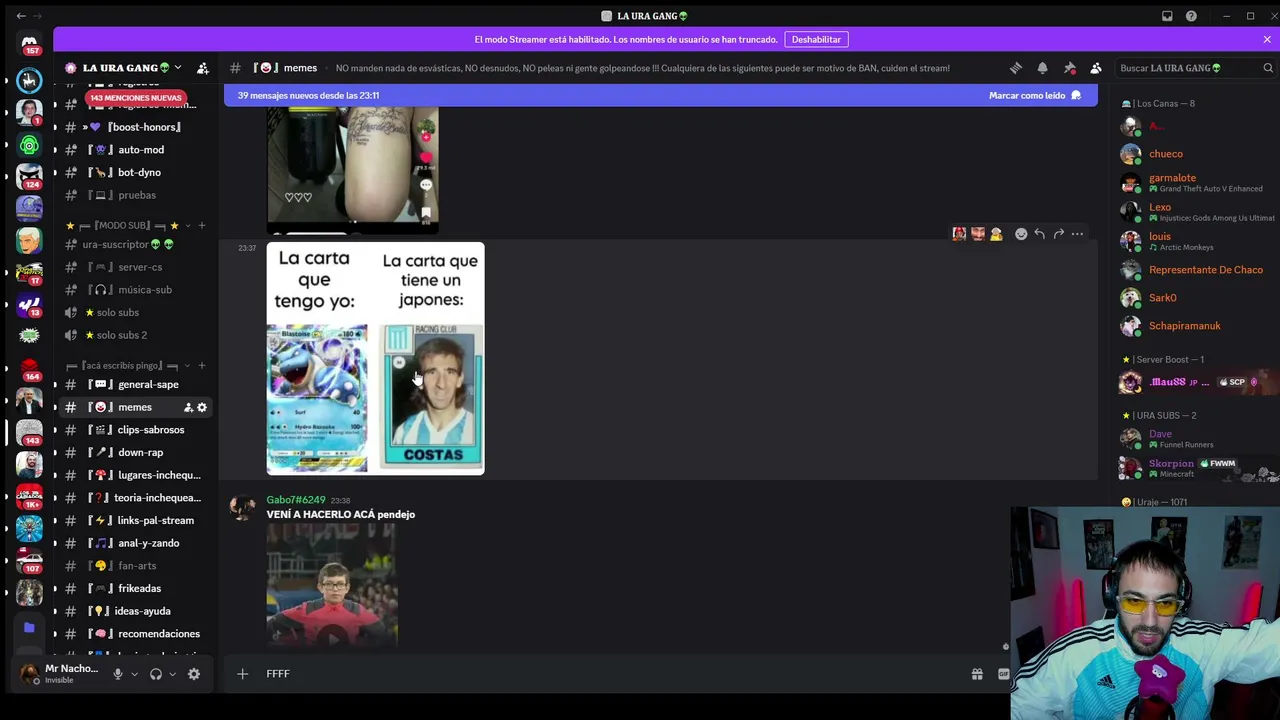Open the attachment plus button in message bar
The height and width of the screenshot is (720, 1280).
[242, 674]
